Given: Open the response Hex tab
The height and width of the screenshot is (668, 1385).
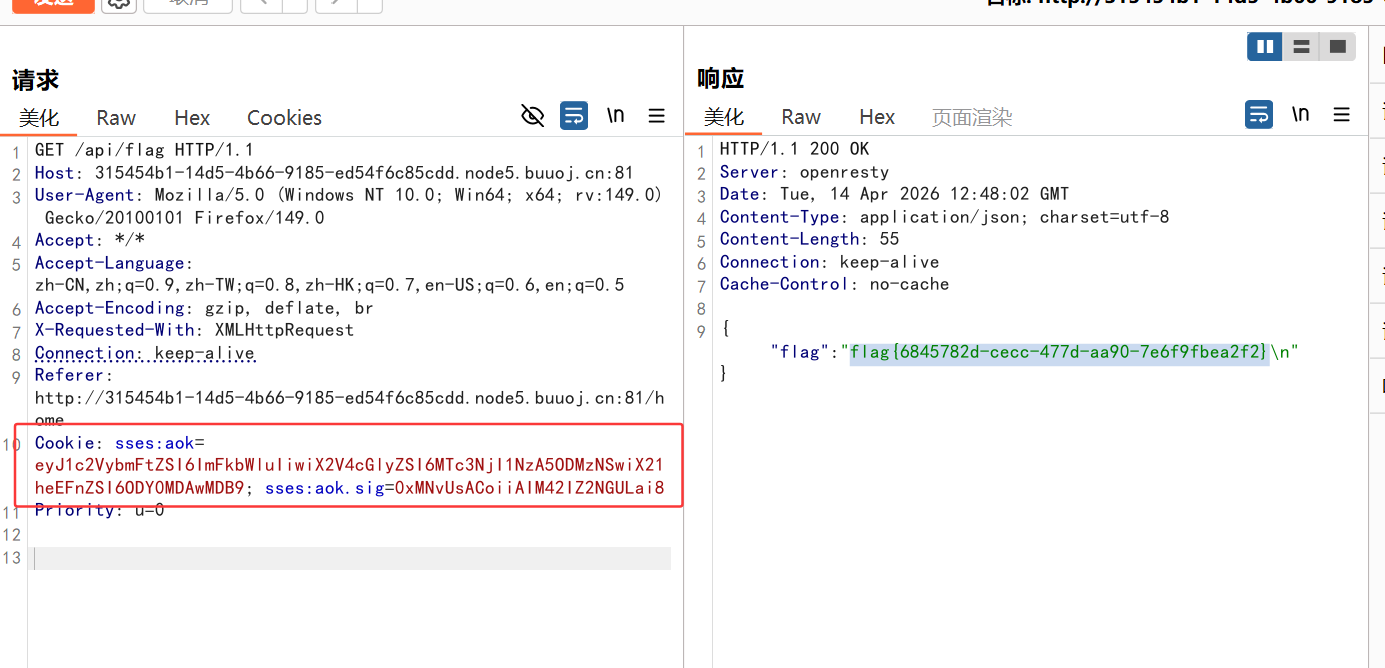Looking at the screenshot, I should 877,117.
